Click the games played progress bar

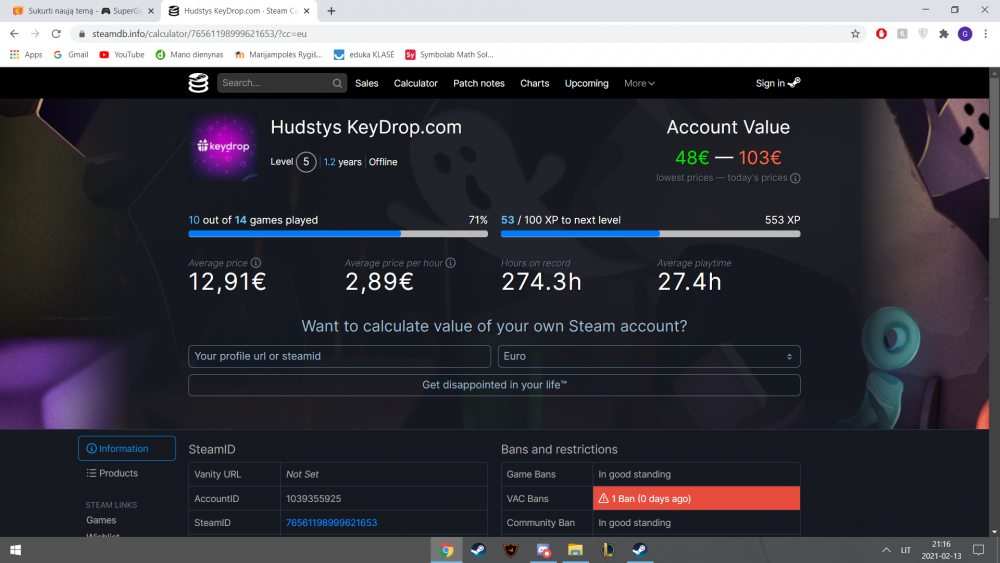point(338,234)
